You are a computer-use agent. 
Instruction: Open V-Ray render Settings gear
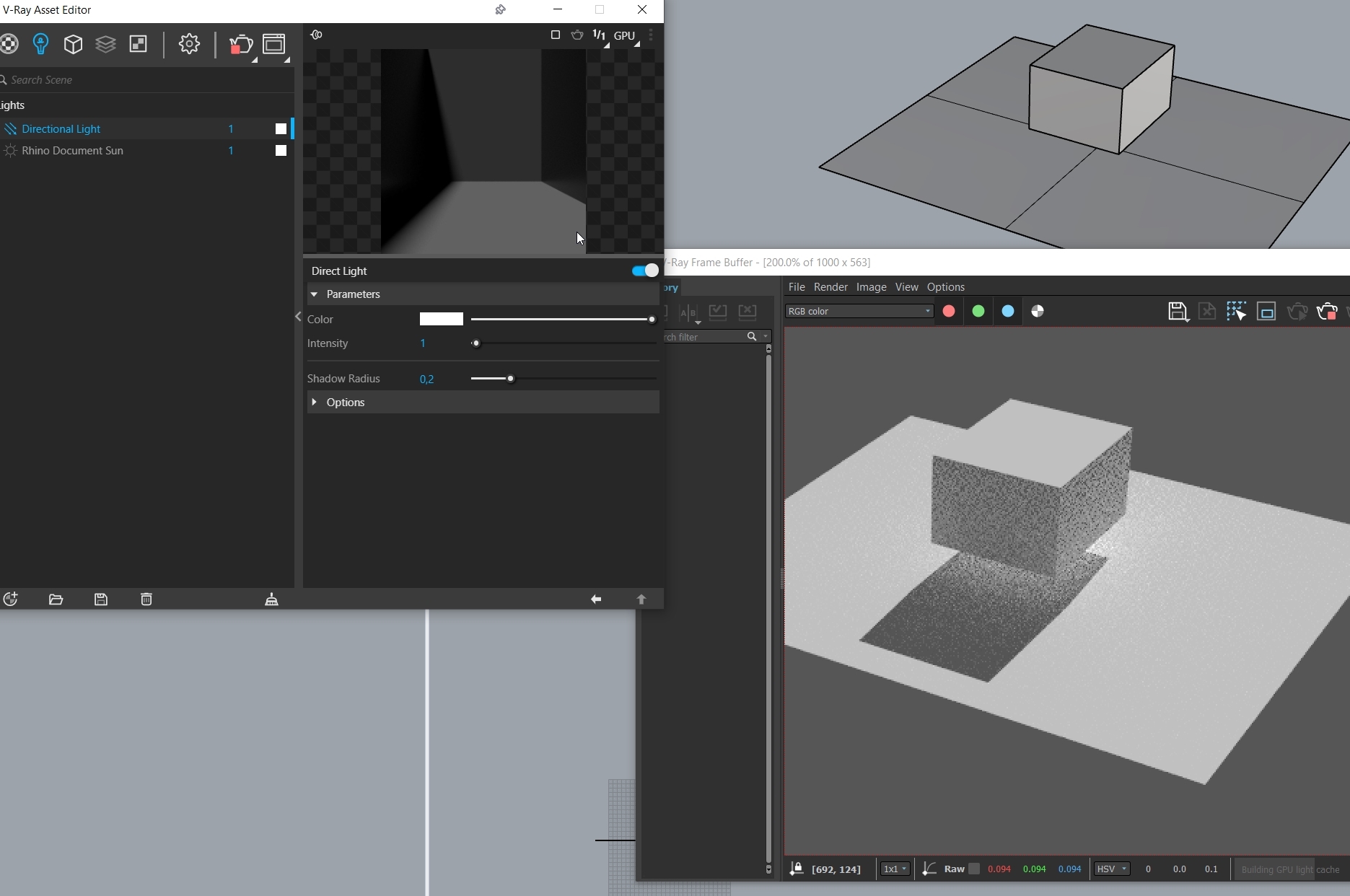click(x=189, y=44)
